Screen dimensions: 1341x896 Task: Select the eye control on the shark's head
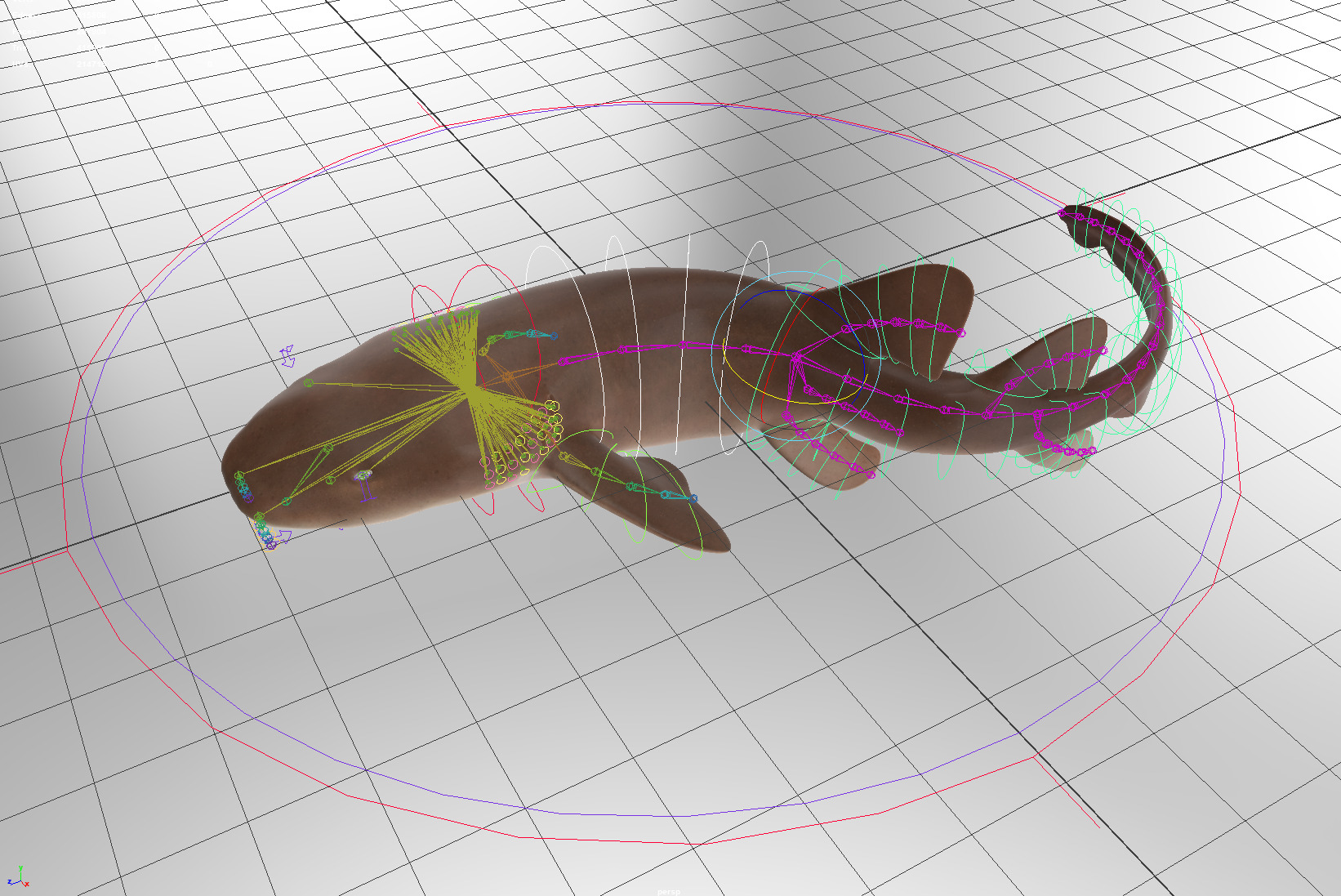click(363, 475)
